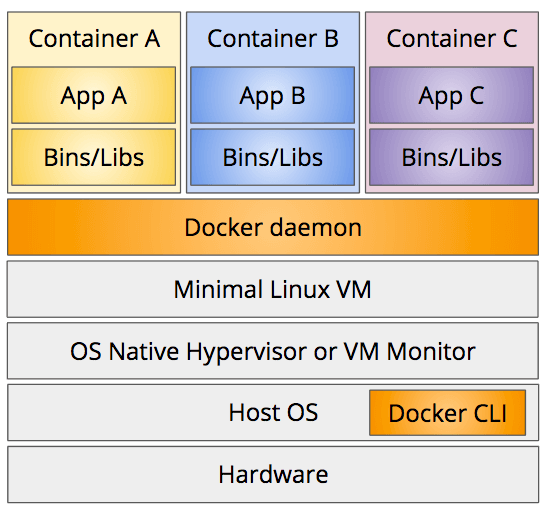This screenshot has height=510, width=546.
Task: Click the Container A title label
Action: click(x=94, y=38)
